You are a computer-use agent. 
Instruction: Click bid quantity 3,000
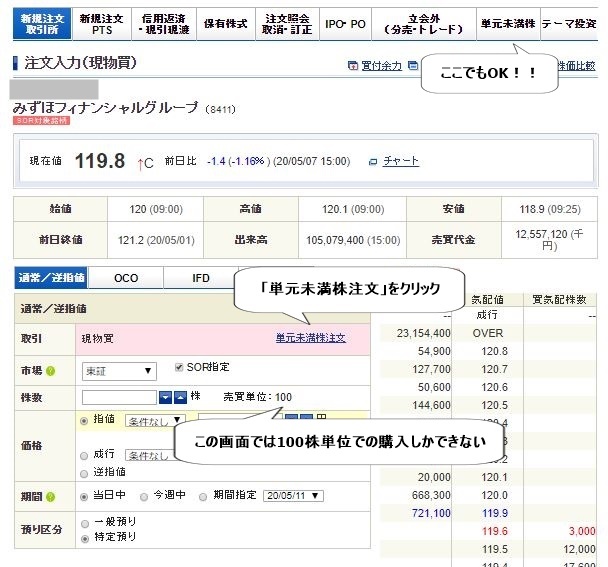point(582,531)
